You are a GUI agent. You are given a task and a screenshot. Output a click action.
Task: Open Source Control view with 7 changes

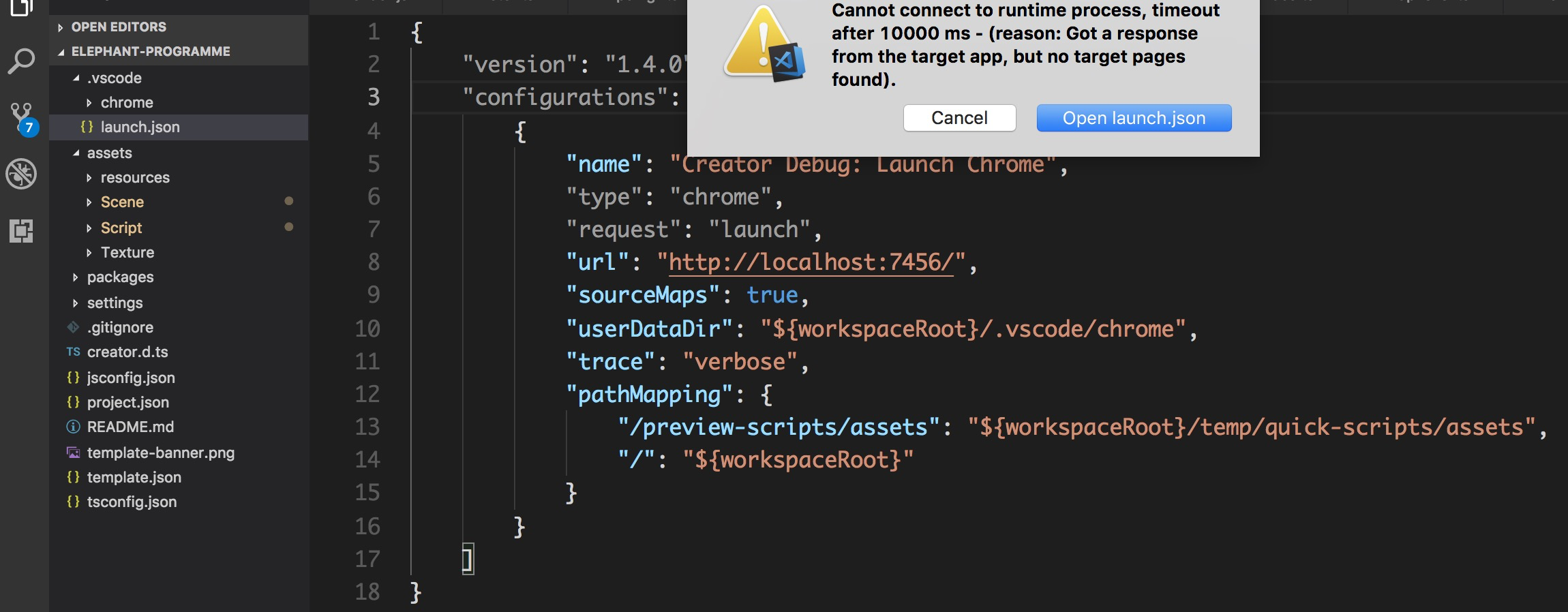pyautogui.click(x=22, y=117)
